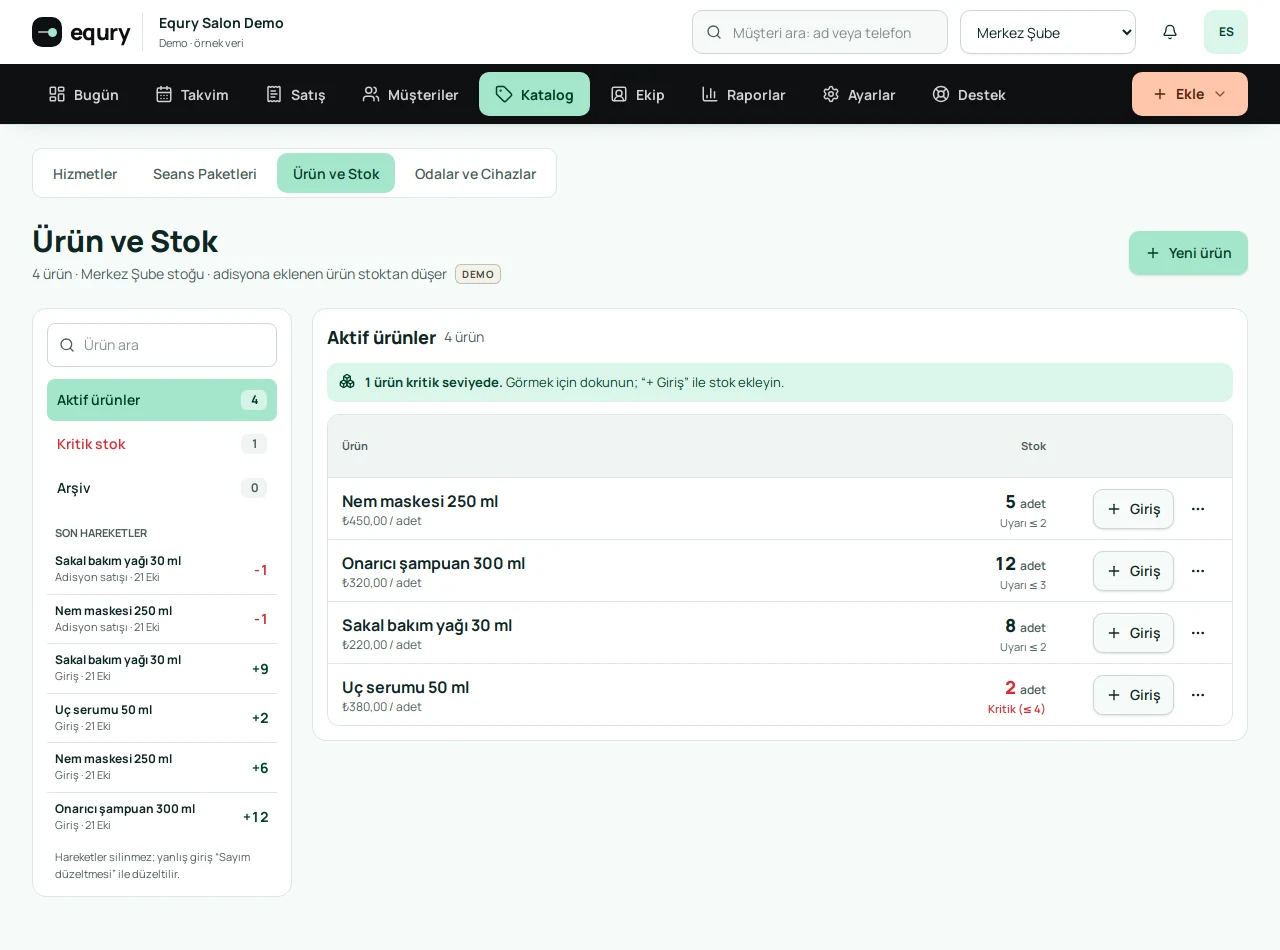
Task: Focus the customer search field
Action: (x=820, y=32)
